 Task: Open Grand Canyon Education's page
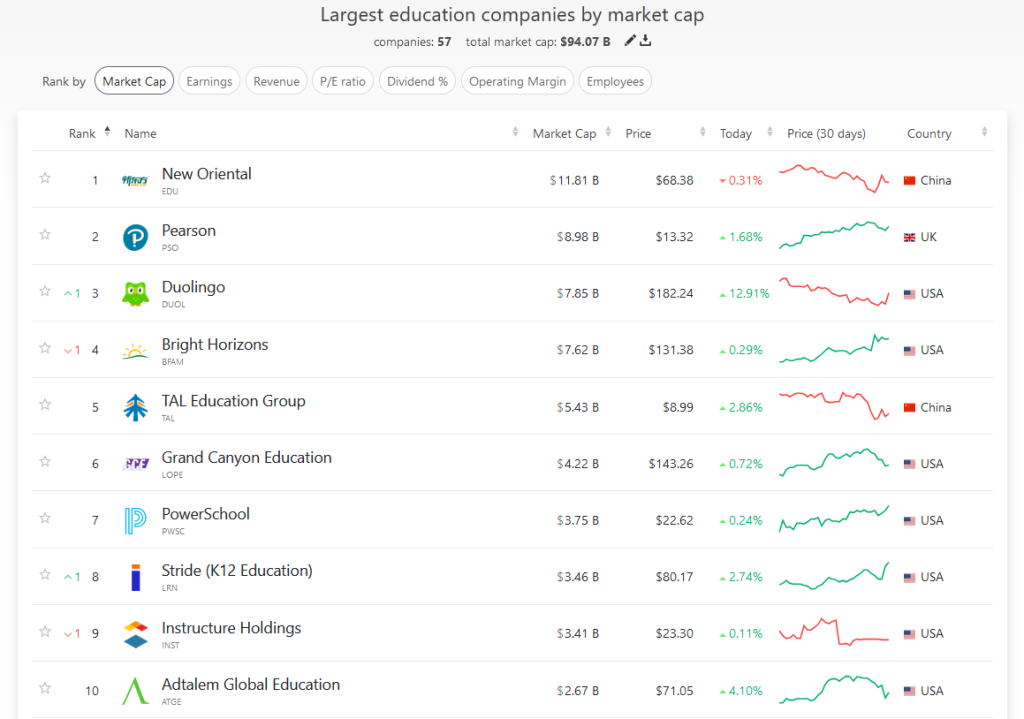pos(247,457)
